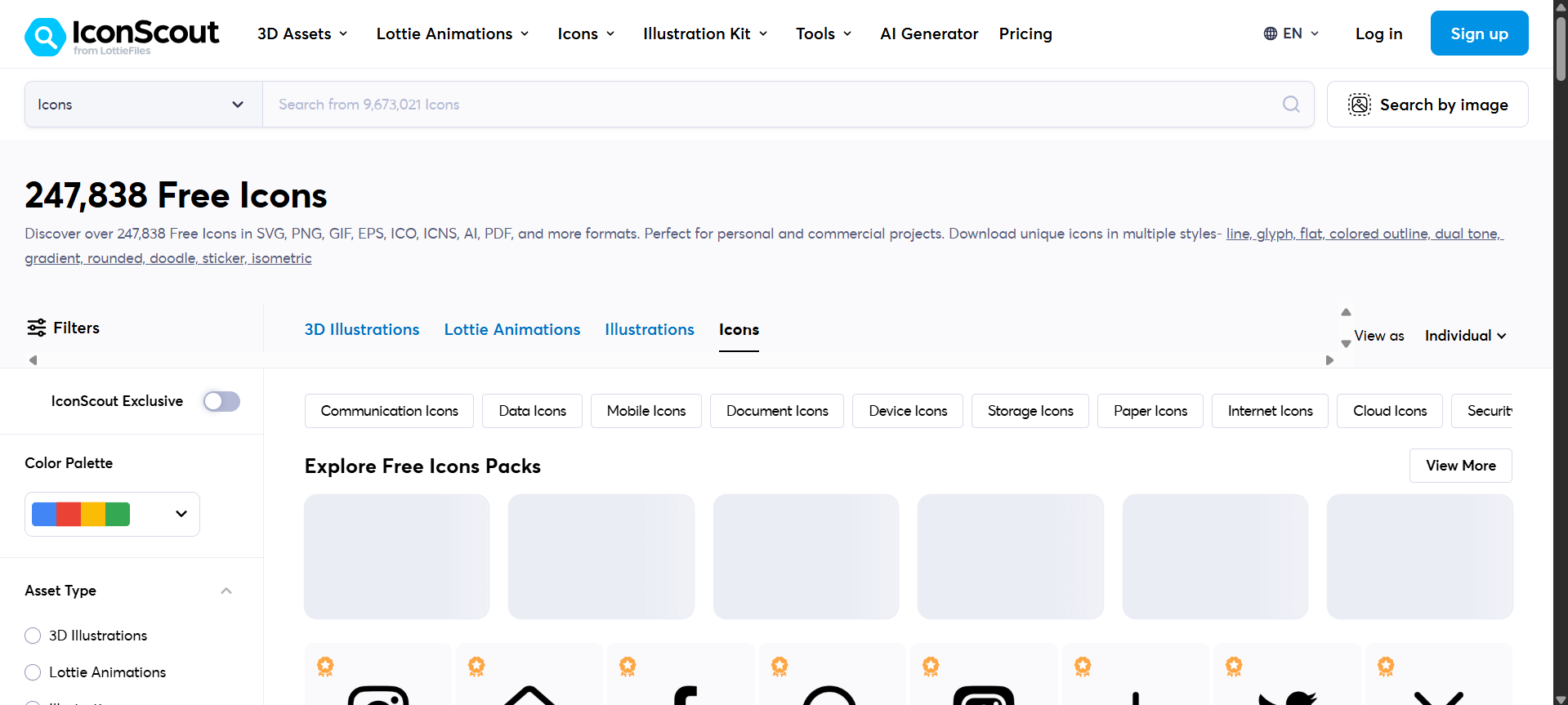Select the Communication Icons tag
The image size is (1568, 705).
click(389, 411)
